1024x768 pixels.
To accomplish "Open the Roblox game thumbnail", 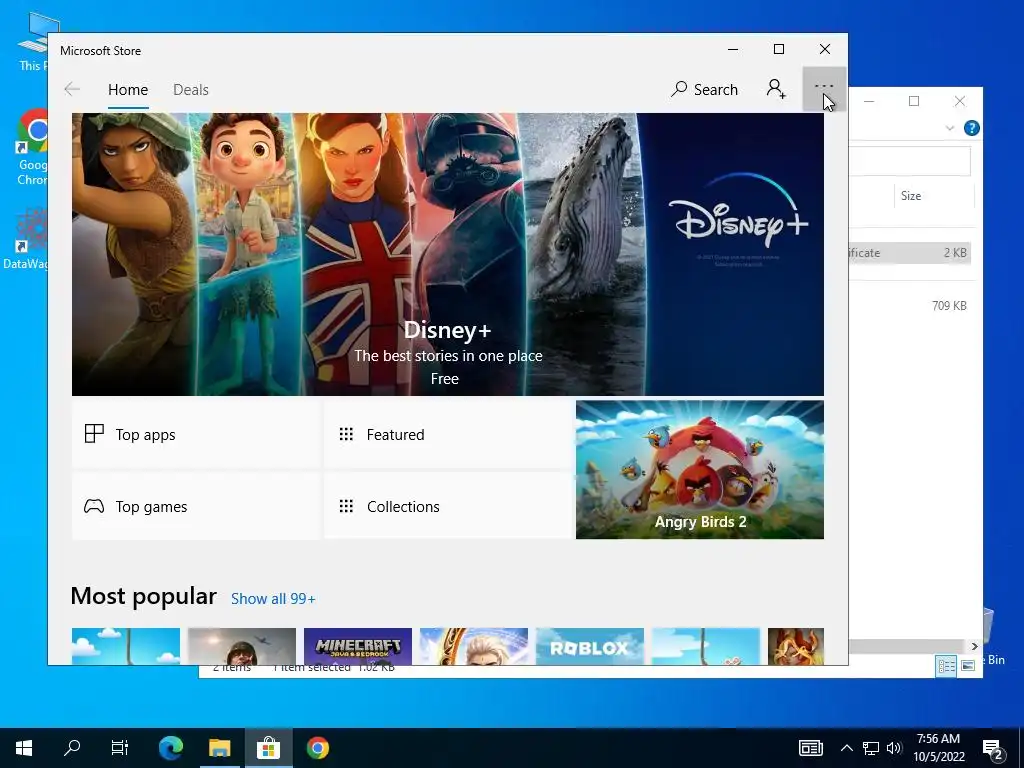I will 590,647.
